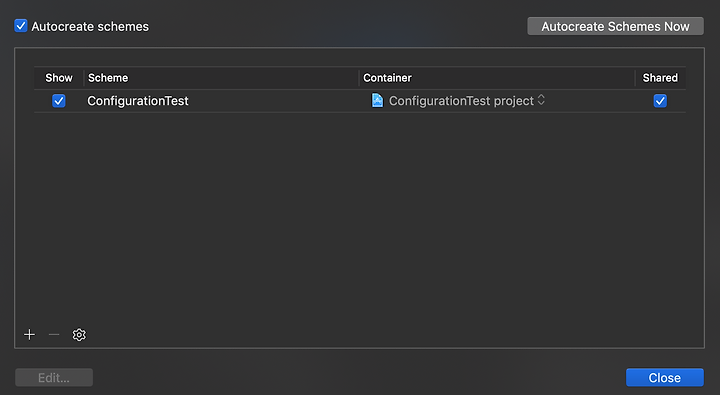
Task: Click the minus icon to remove scheme
Action: tap(54, 335)
